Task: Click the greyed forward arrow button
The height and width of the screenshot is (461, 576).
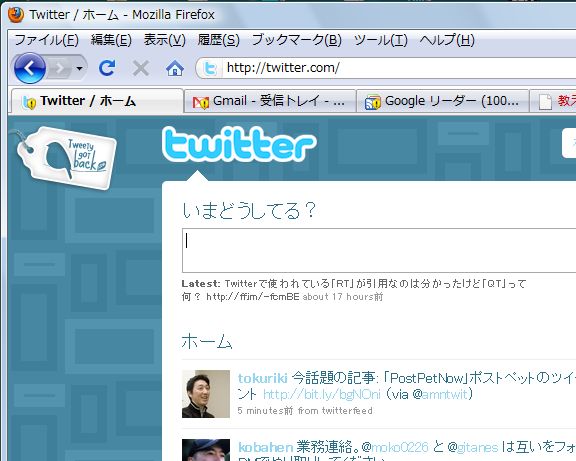Action: click(x=60, y=68)
